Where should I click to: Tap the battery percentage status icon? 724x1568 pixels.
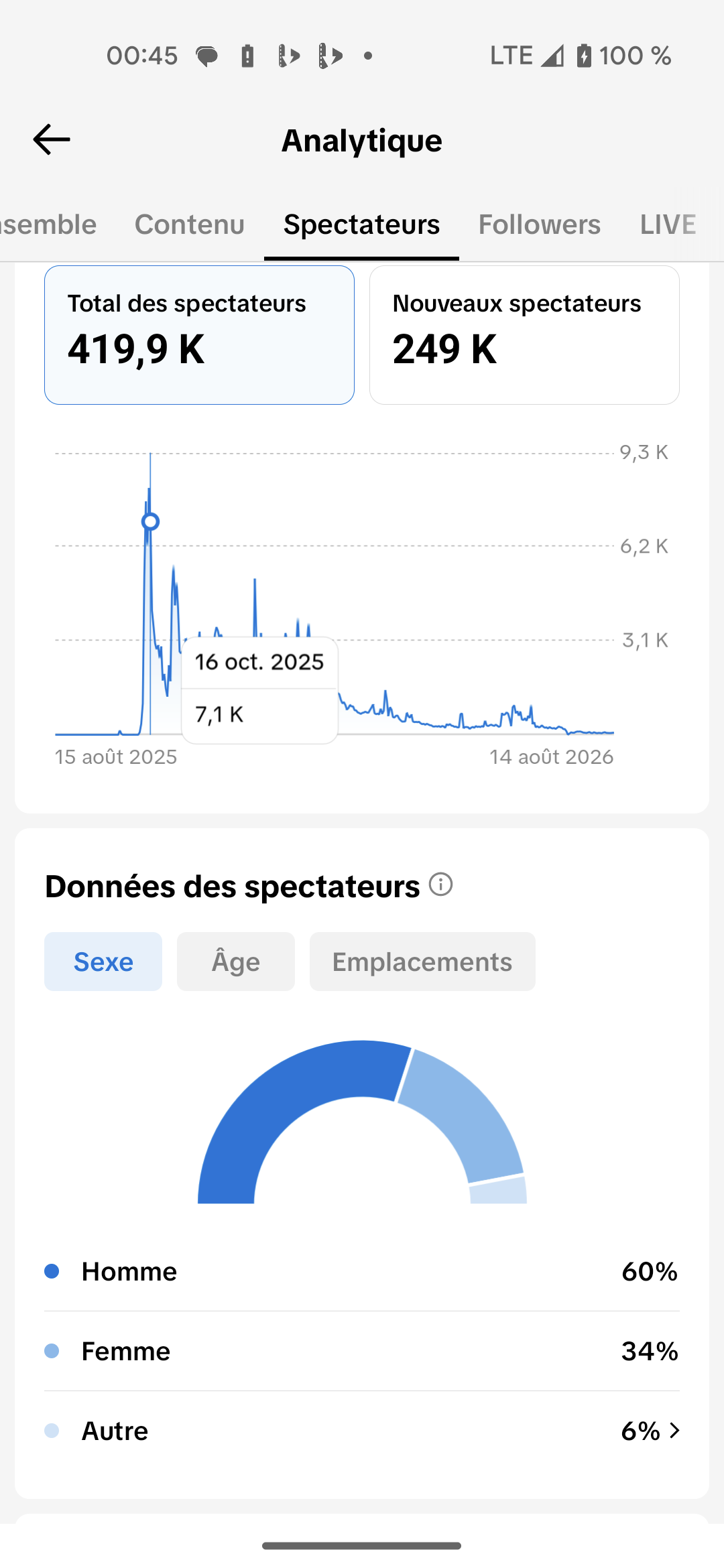pos(623,56)
